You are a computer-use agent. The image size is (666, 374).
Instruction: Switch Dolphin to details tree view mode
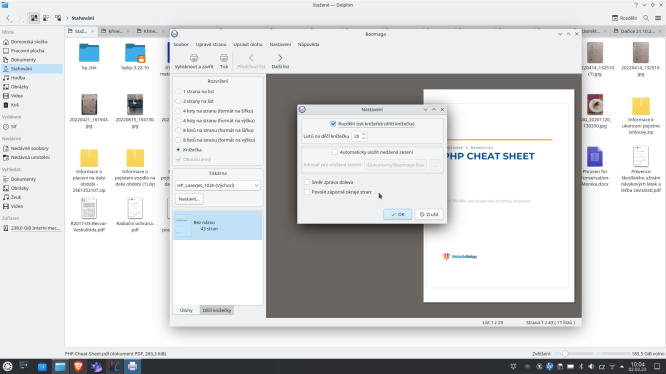coord(58,18)
